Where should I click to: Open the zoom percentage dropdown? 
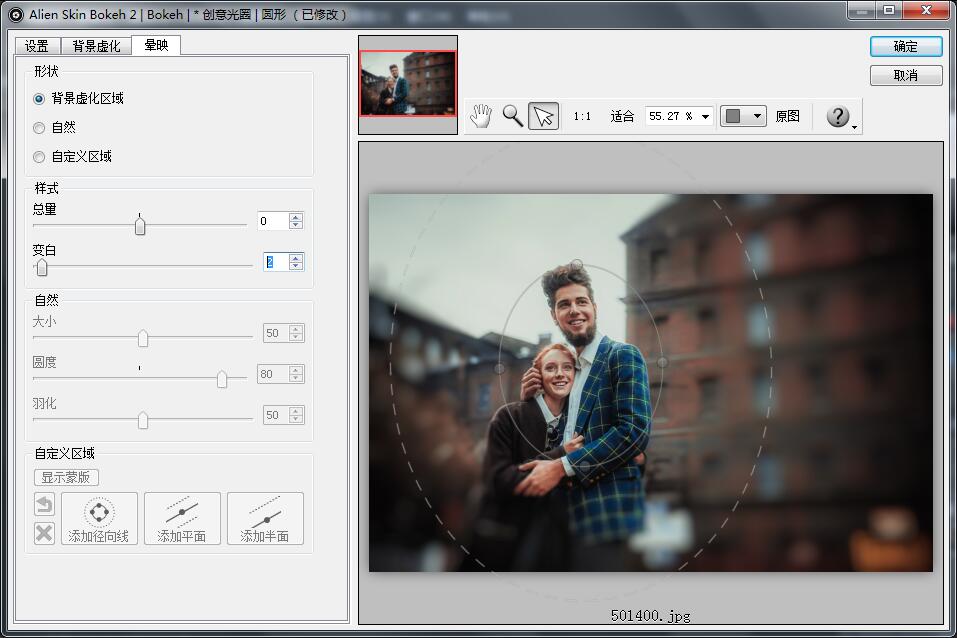[x=705, y=117]
